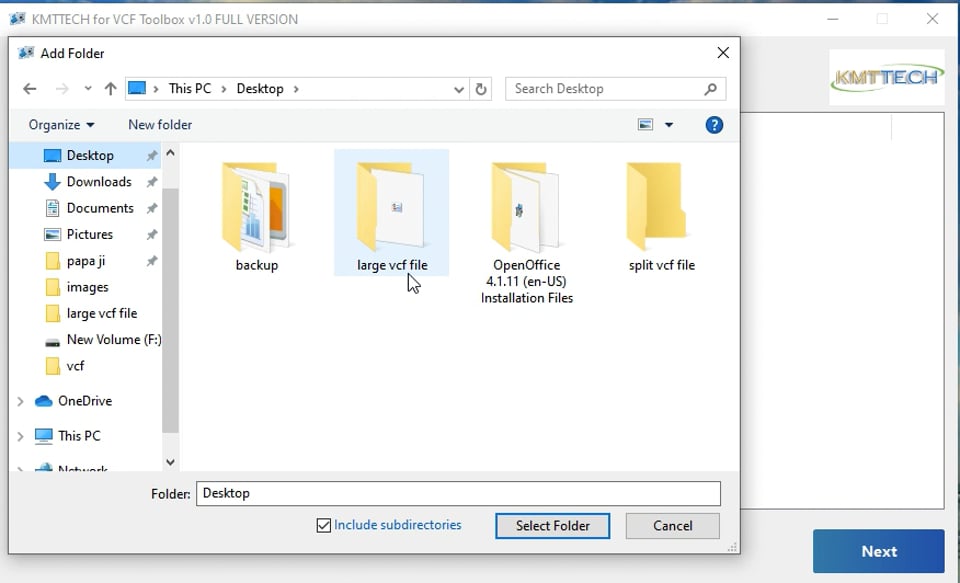The height and width of the screenshot is (583, 960).
Task: Toggle Include subdirectories checkbox
Action: point(323,525)
